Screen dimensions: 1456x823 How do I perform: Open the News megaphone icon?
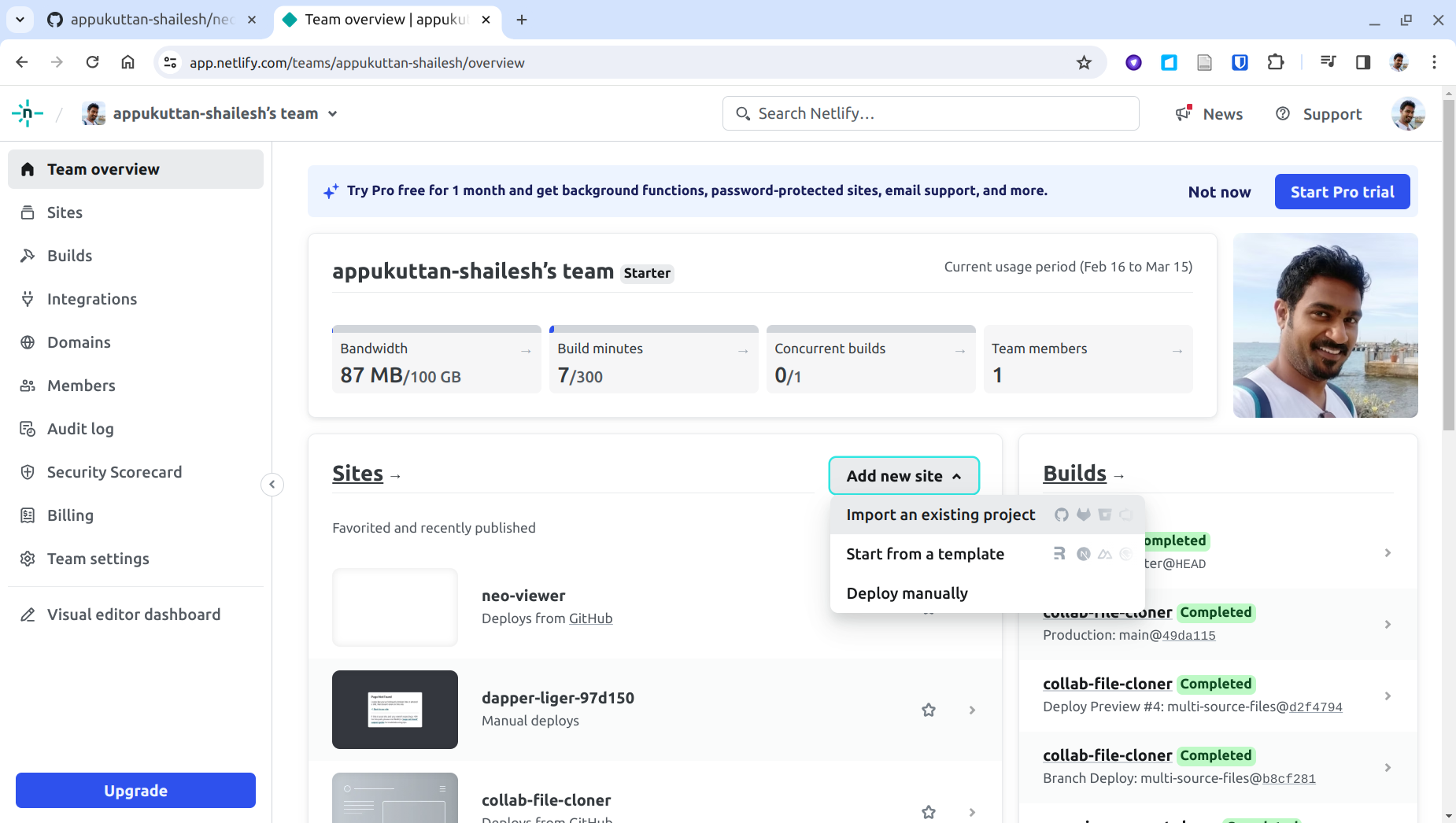pos(1184,113)
